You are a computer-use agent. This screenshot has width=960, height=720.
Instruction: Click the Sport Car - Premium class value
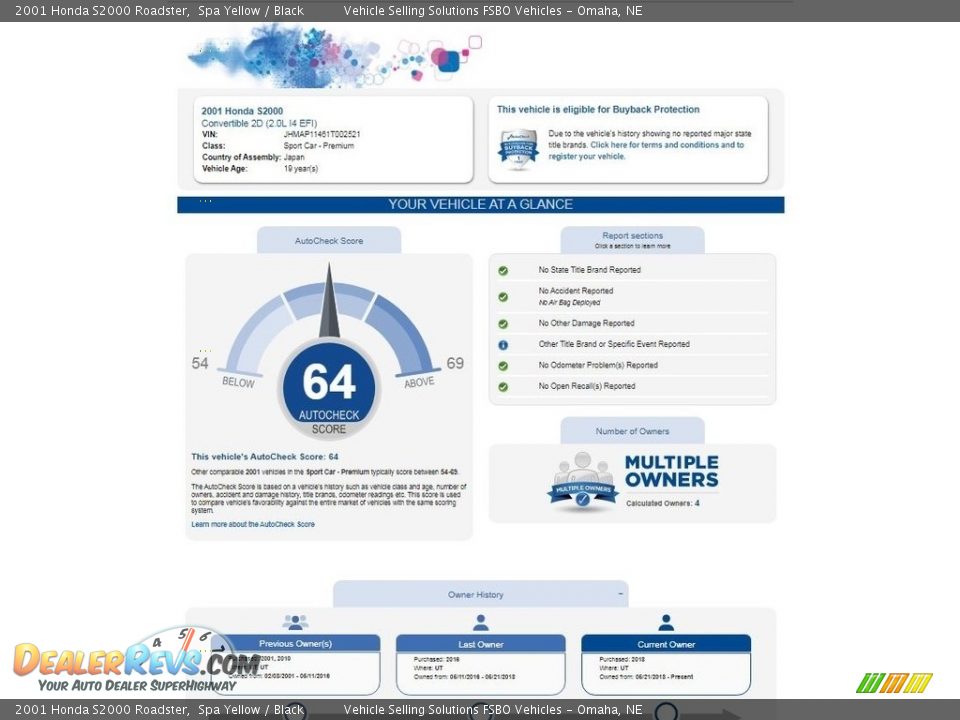[x=319, y=146]
